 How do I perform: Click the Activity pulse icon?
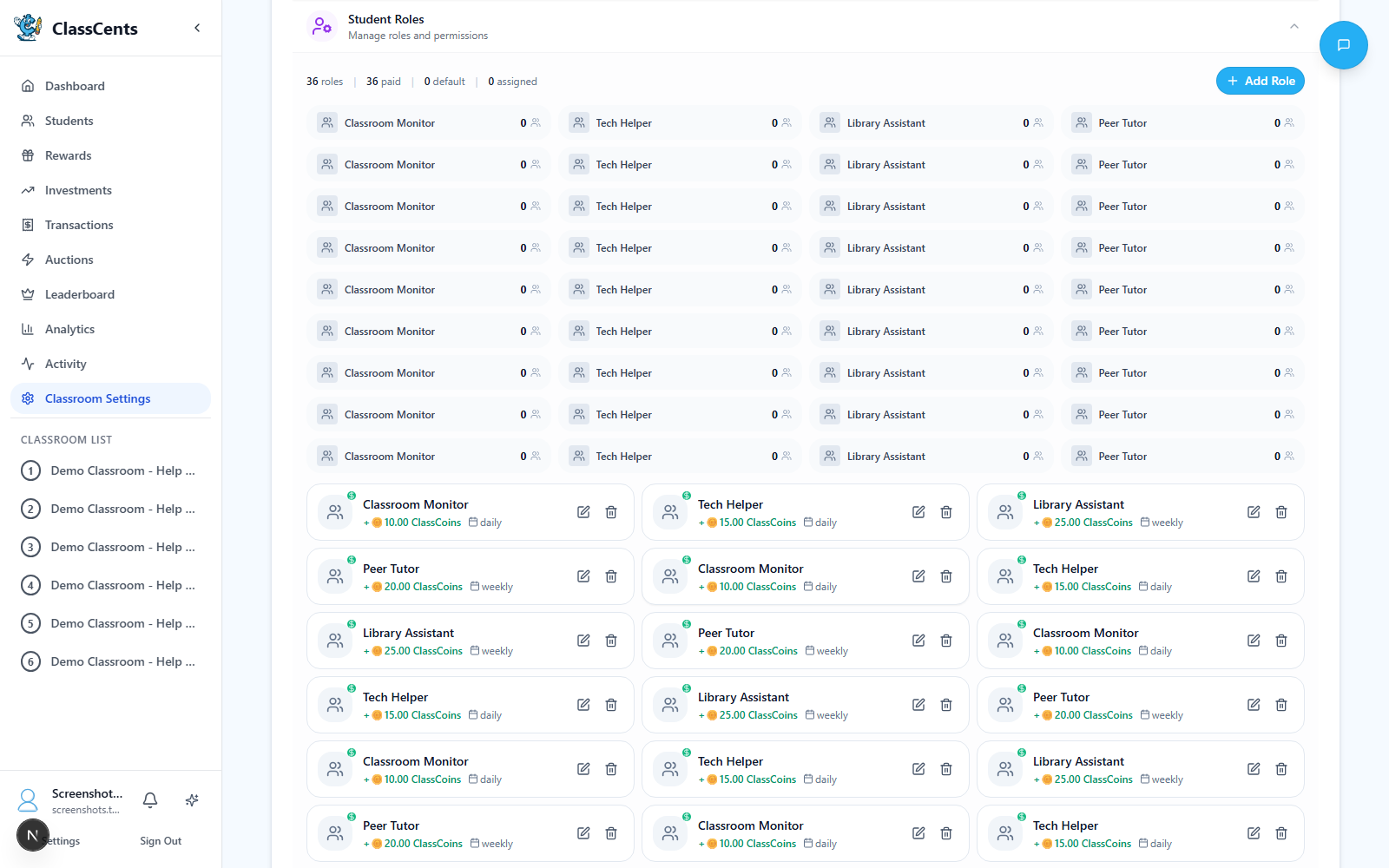[28, 364]
